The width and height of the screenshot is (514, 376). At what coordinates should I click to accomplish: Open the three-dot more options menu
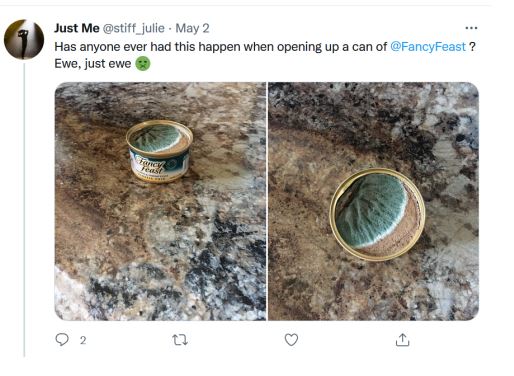pos(471,28)
